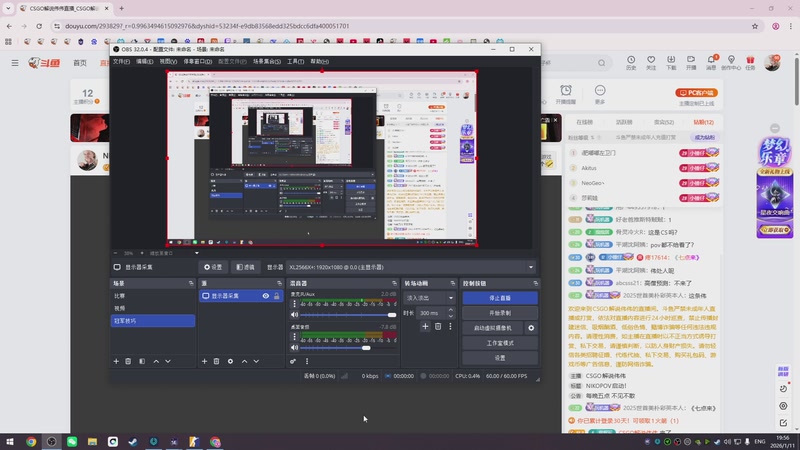Open OBS Scene Collection menu
The image size is (800, 450).
click(x=267, y=61)
